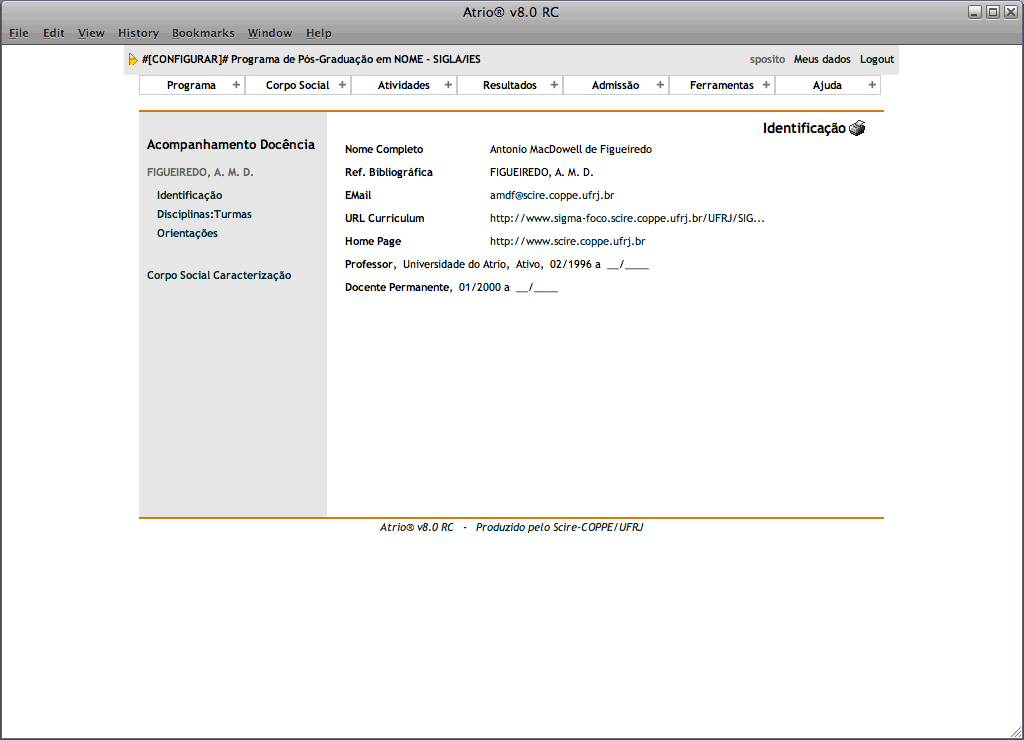Log out using the Logout link
This screenshot has height=740, width=1024.
tap(877, 60)
